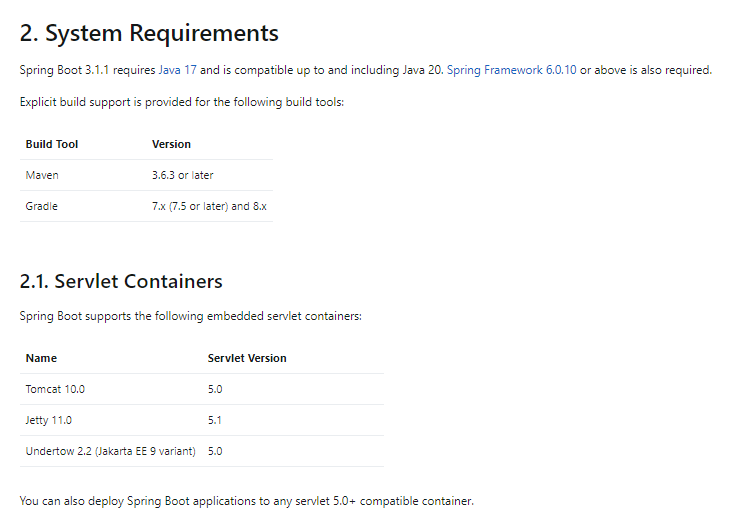Click the '3.6.3 or later' cell
Image resolution: width=733 pixels, height=527 pixels.
coord(182,175)
